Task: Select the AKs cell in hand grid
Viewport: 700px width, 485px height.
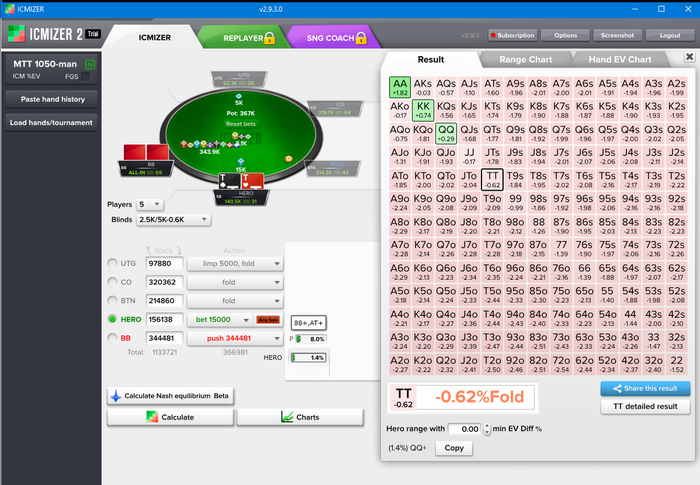Action: 423,87
